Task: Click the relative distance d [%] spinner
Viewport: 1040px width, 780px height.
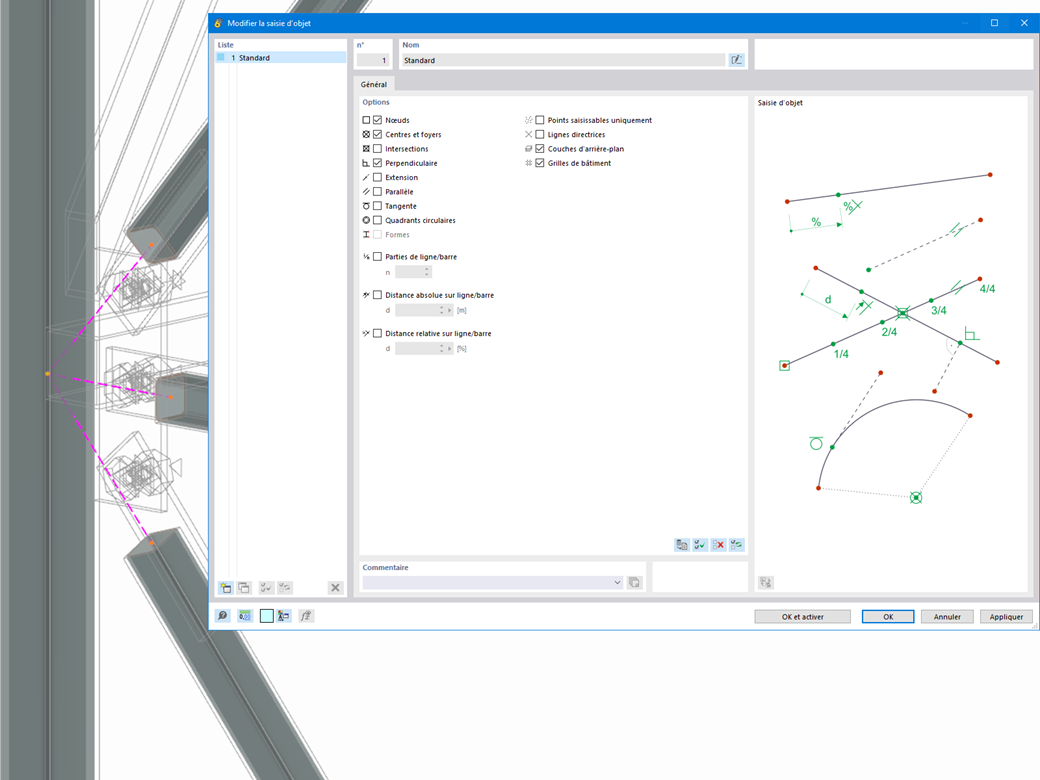Action: (x=442, y=349)
